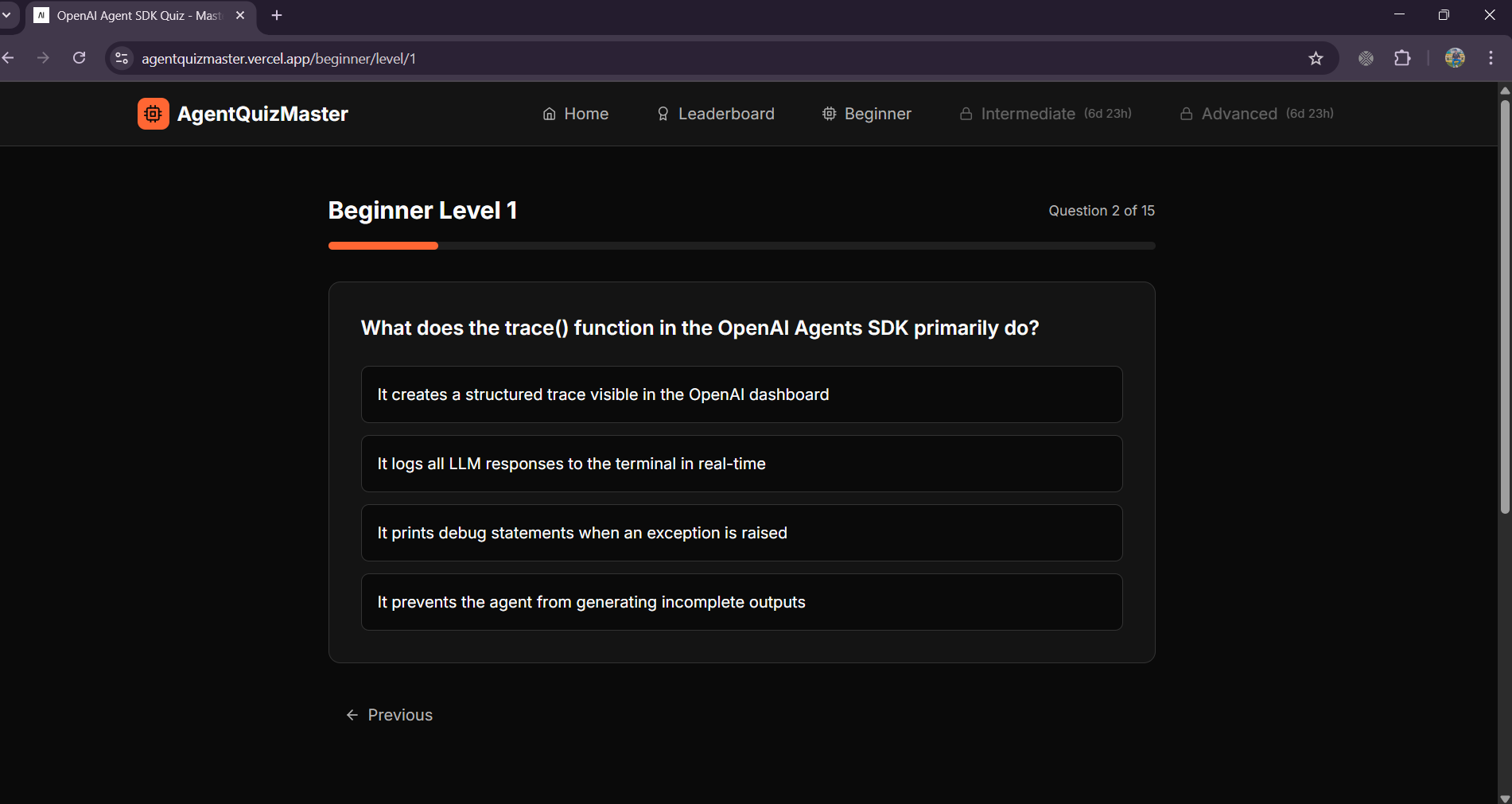The height and width of the screenshot is (804, 1512).
Task: Click the browser back arrow
Action: pyautogui.click(x=9, y=58)
